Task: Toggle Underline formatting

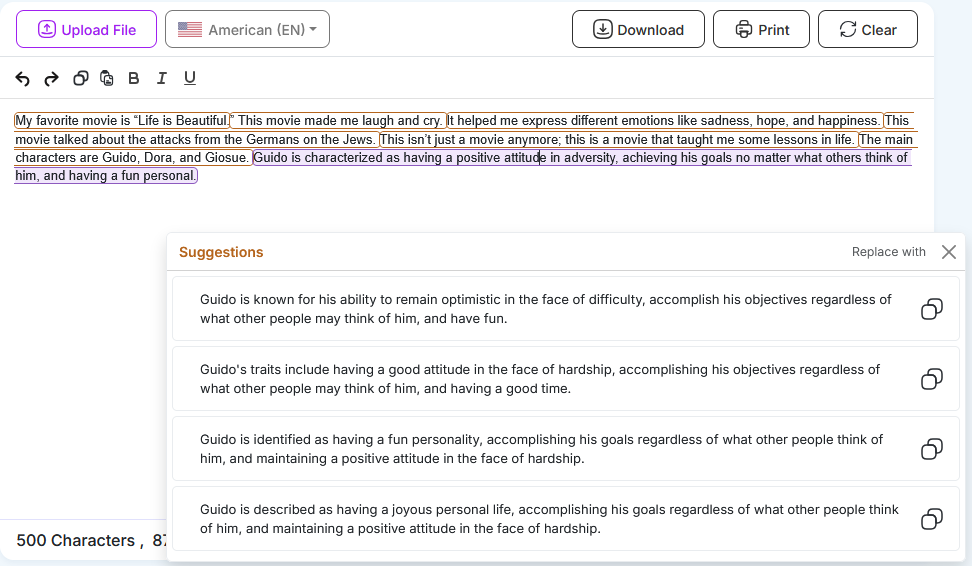Action: pos(189,78)
